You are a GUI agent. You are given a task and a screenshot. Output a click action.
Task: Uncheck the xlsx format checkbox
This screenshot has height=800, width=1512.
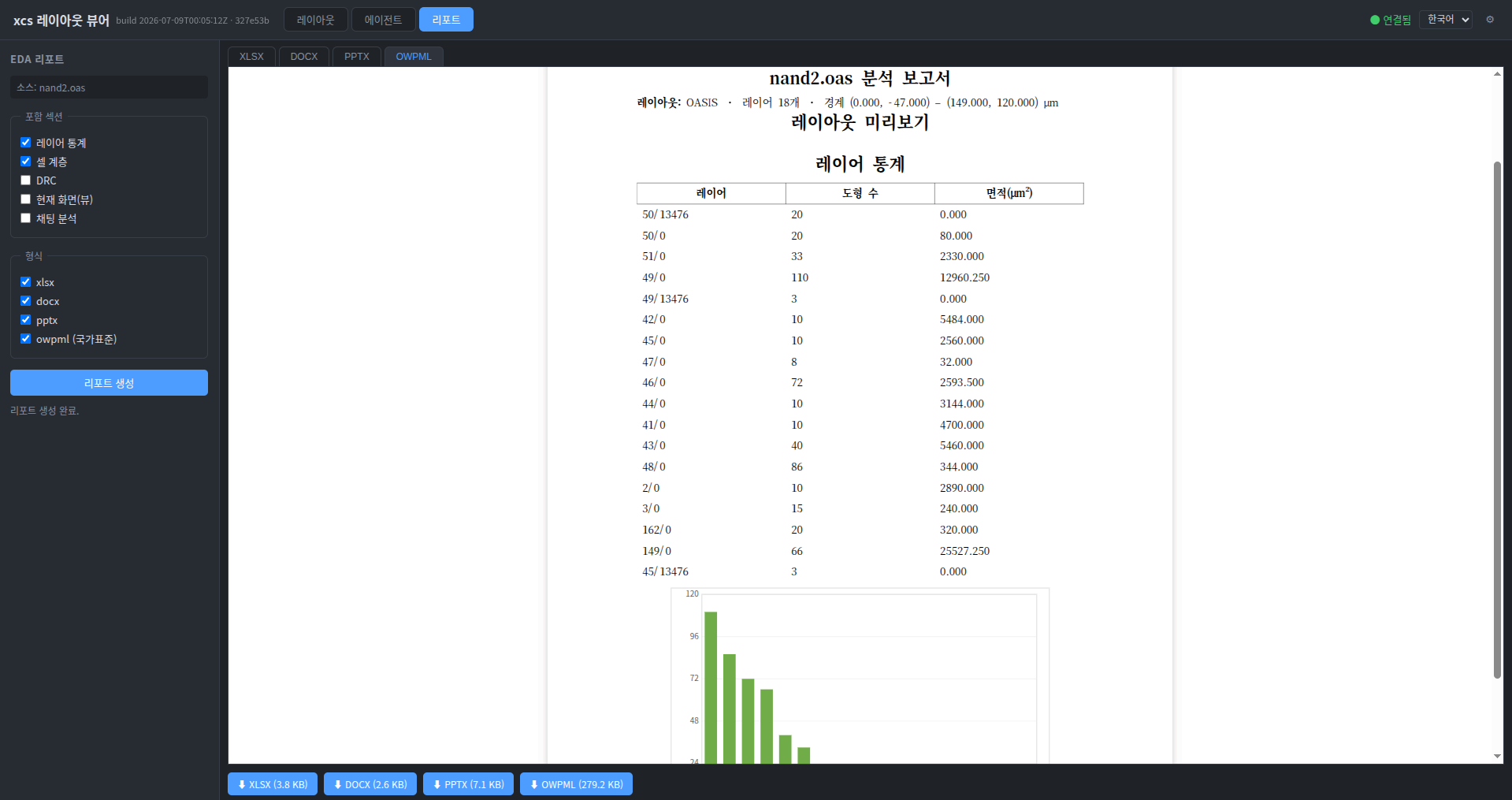point(25,282)
